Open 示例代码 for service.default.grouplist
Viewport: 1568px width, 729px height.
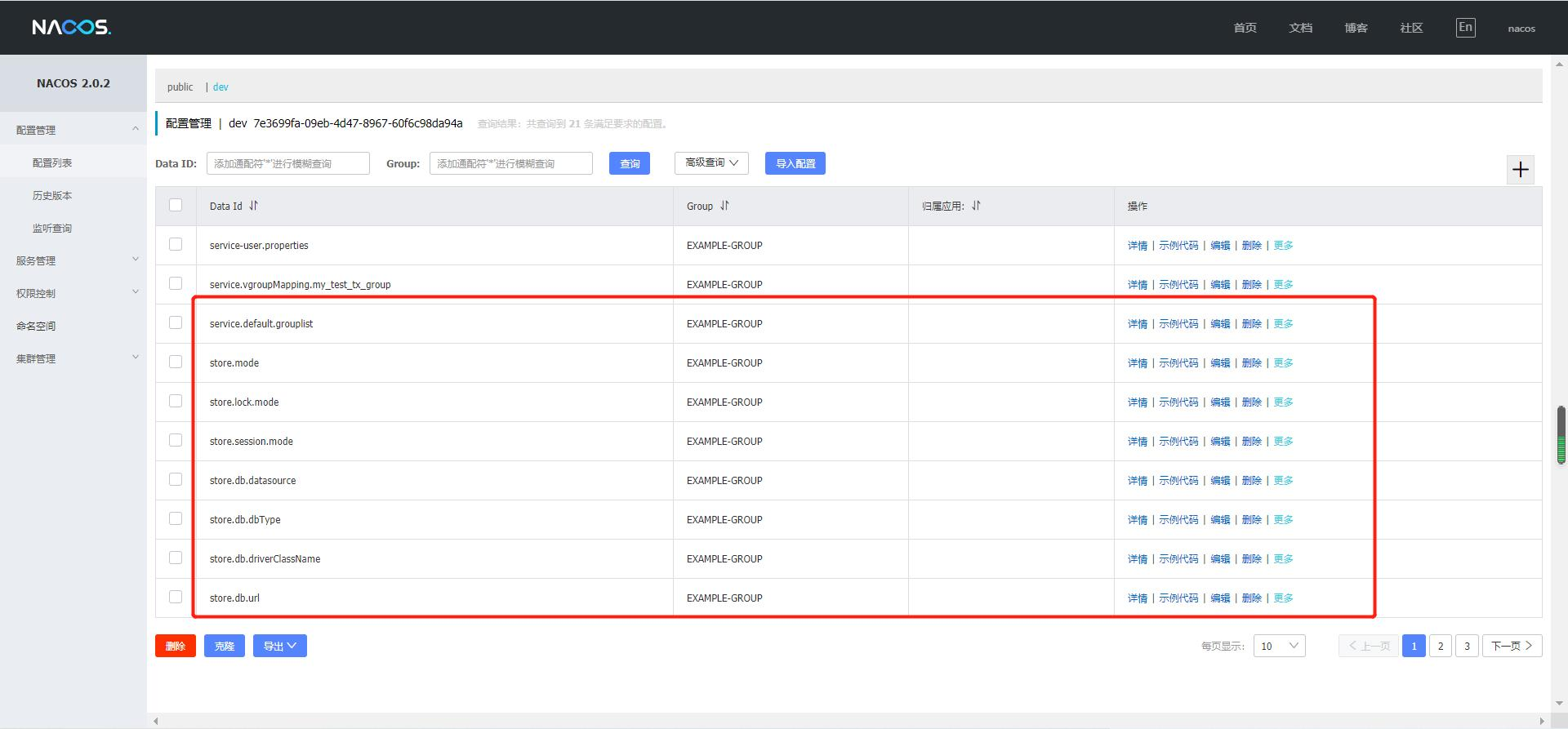coord(1178,324)
